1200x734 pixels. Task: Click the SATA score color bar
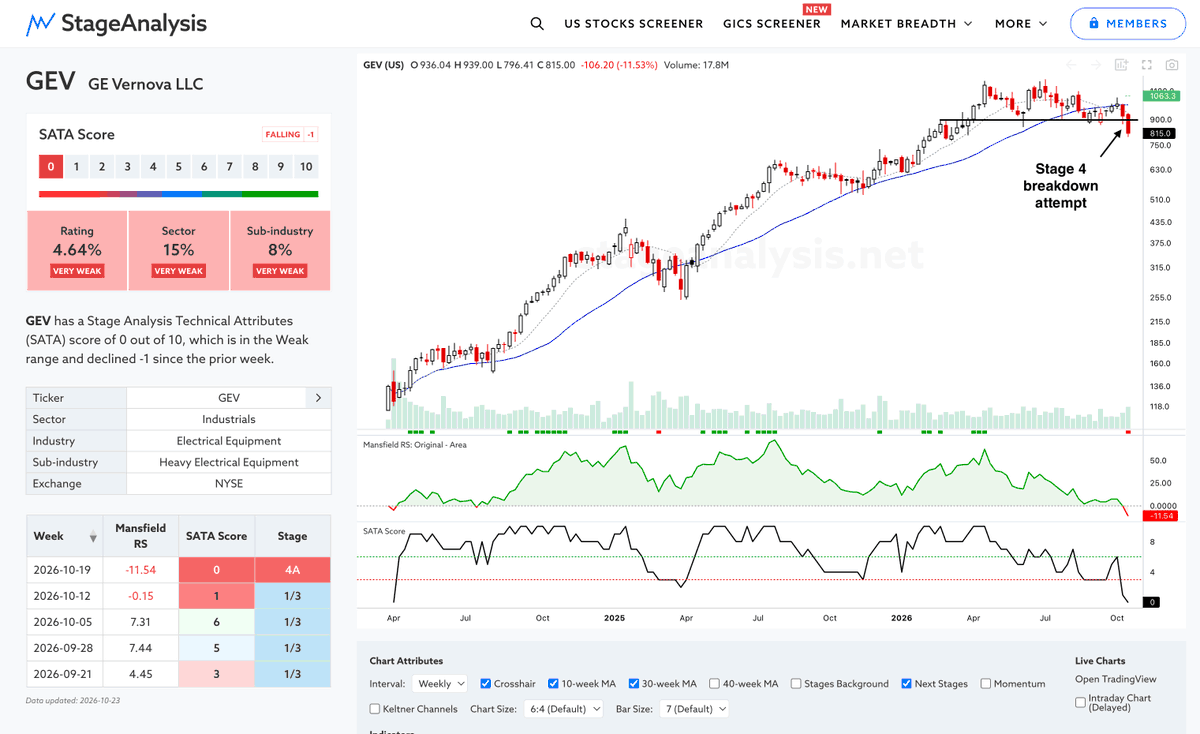pos(179,194)
